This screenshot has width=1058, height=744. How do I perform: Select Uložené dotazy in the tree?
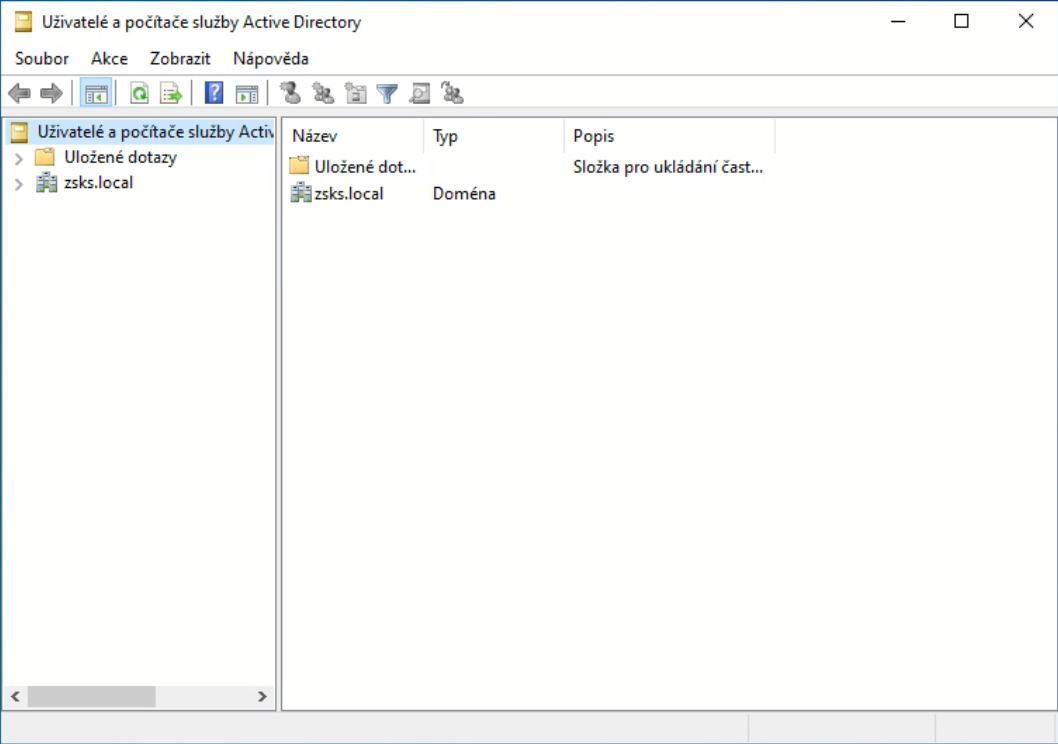[120, 157]
